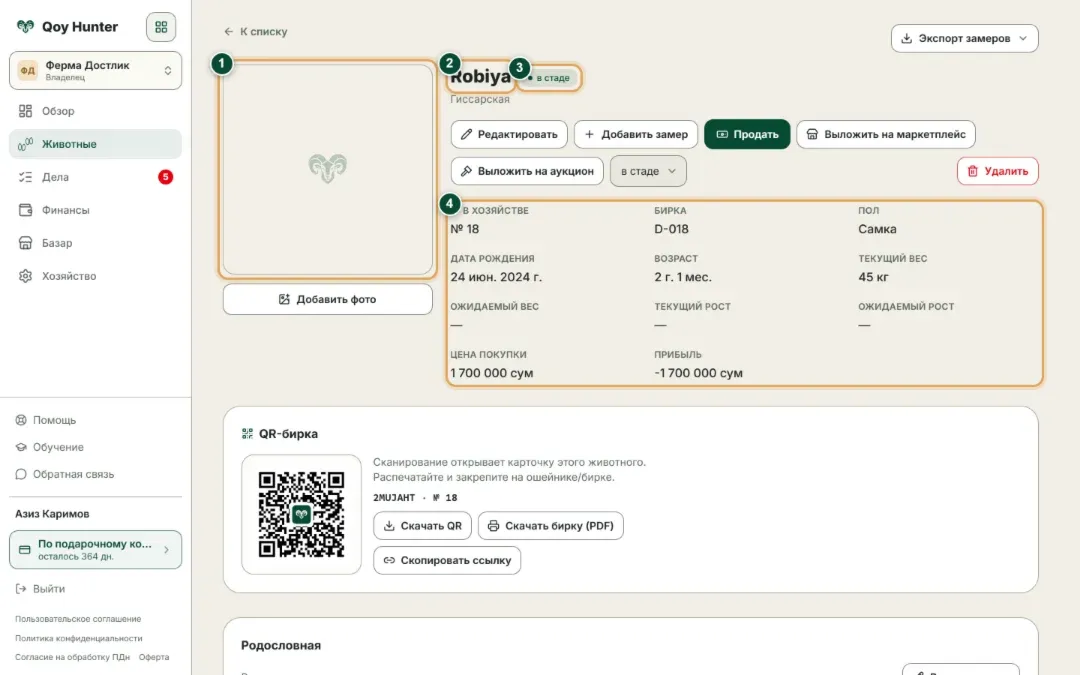Click the sex value Самка
This screenshot has width=1080, height=675.
[x=877, y=229]
